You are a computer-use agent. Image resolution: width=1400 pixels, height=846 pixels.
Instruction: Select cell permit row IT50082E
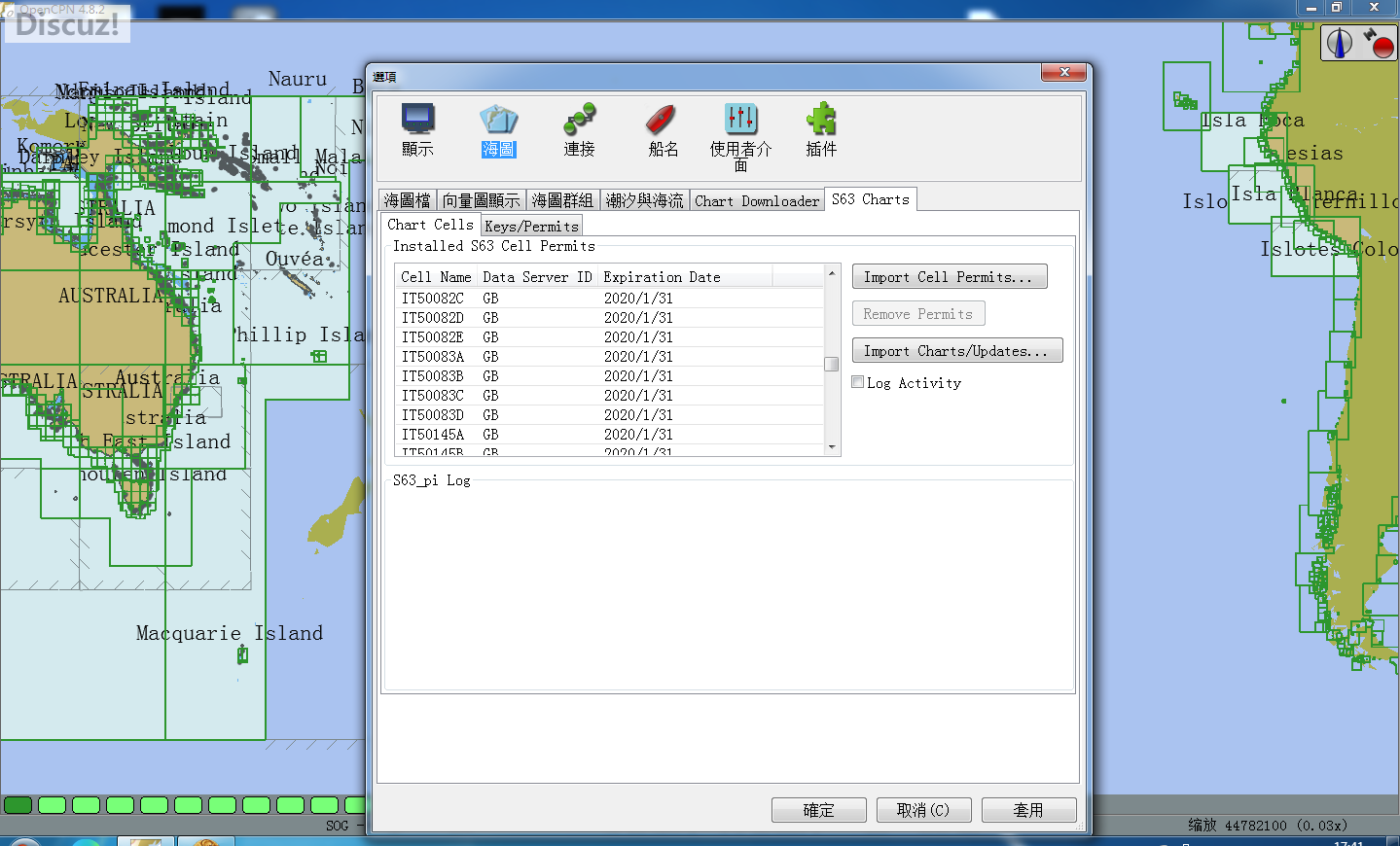pyautogui.click(x=610, y=337)
